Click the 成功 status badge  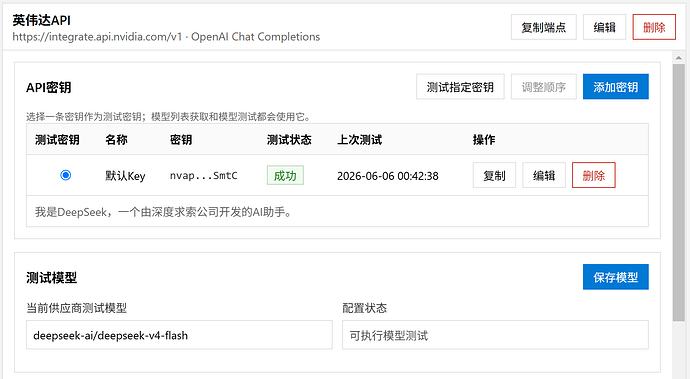click(285, 175)
